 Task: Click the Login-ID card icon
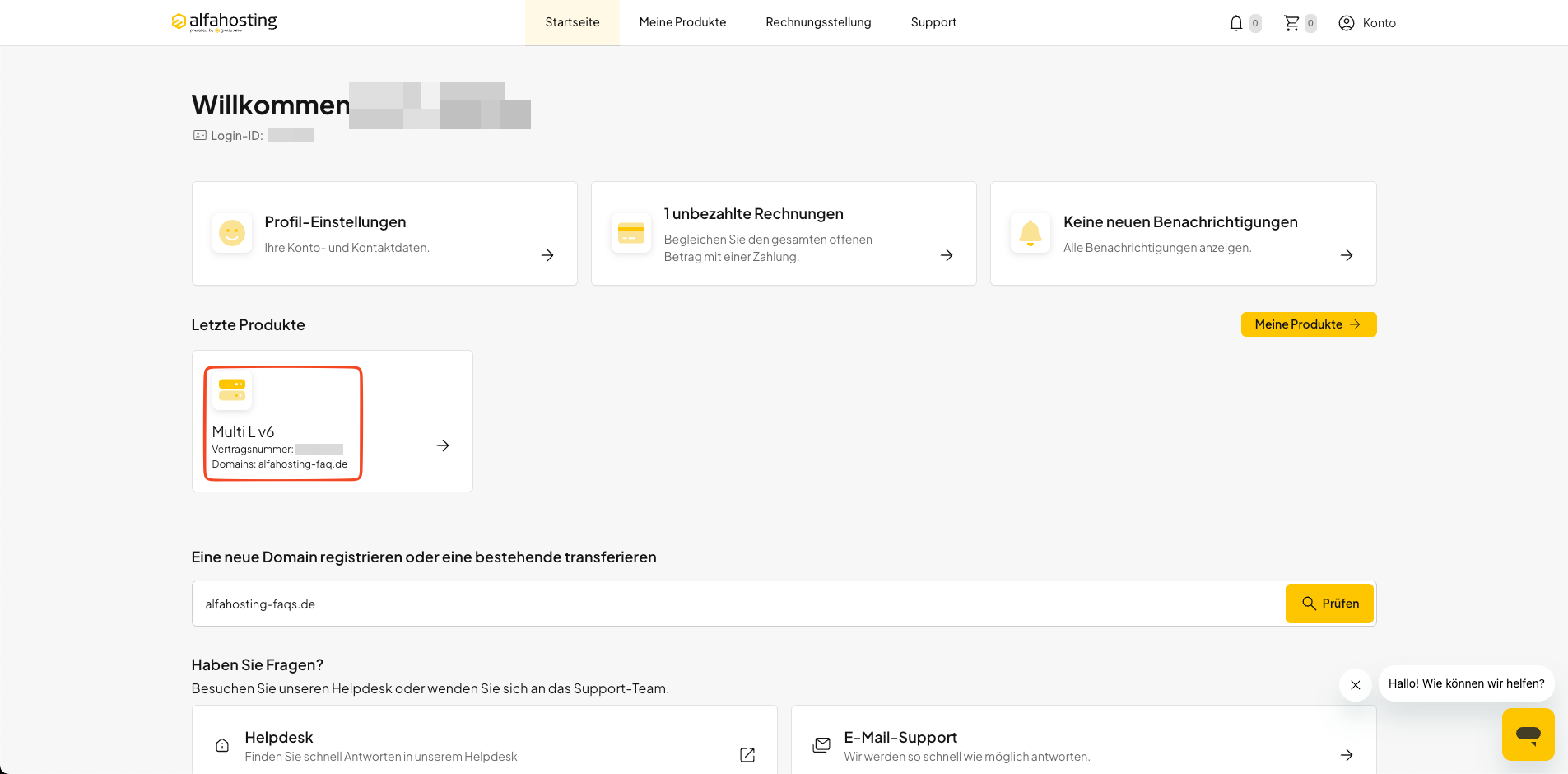pos(200,135)
